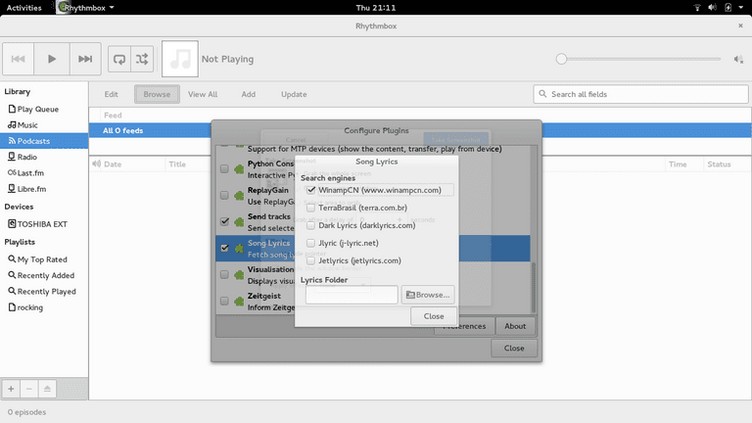
Task: Click the album art placeholder
Action: click(180, 59)
